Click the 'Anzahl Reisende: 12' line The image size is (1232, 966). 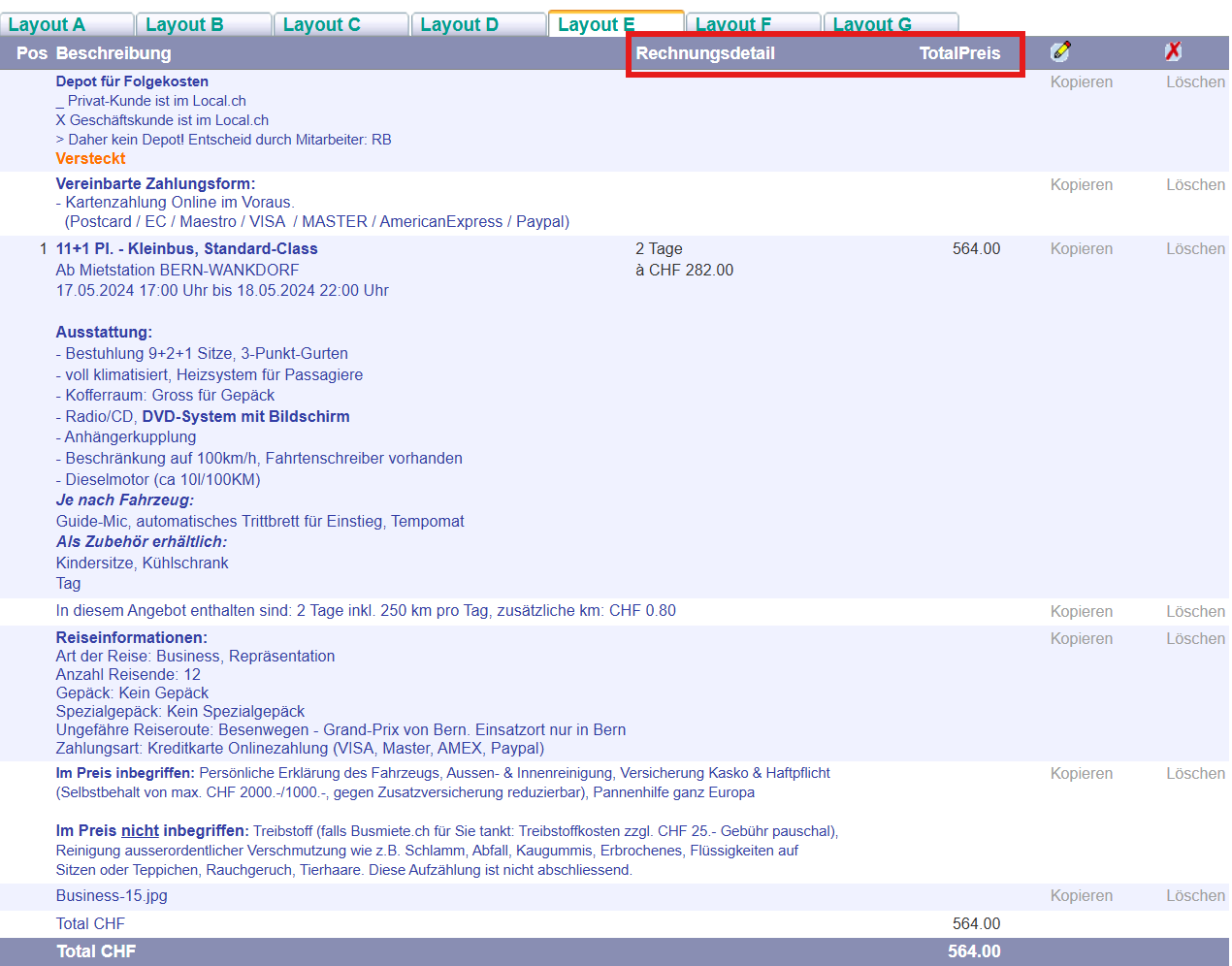128,675
